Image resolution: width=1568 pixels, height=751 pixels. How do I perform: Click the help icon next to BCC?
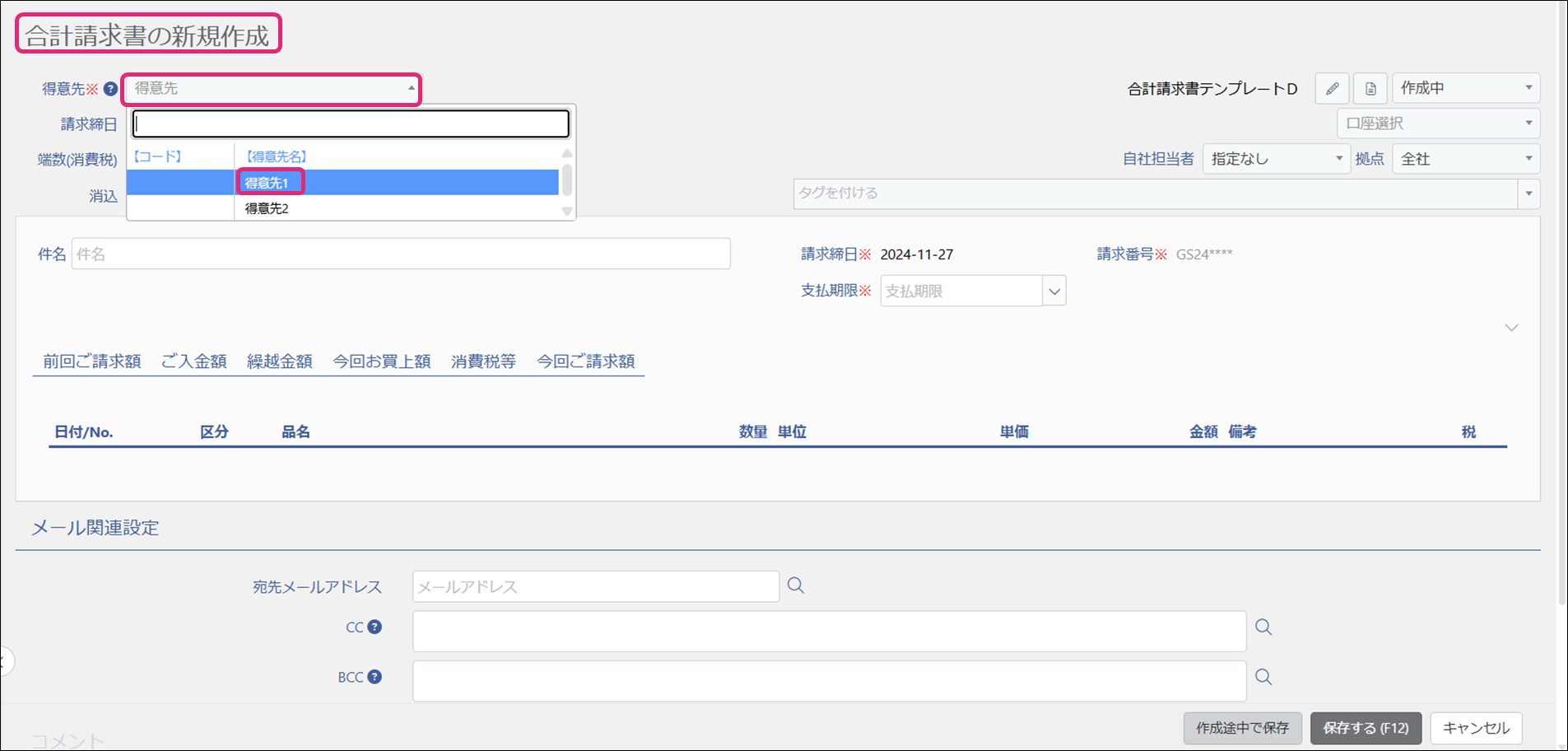tap(375, 677)
